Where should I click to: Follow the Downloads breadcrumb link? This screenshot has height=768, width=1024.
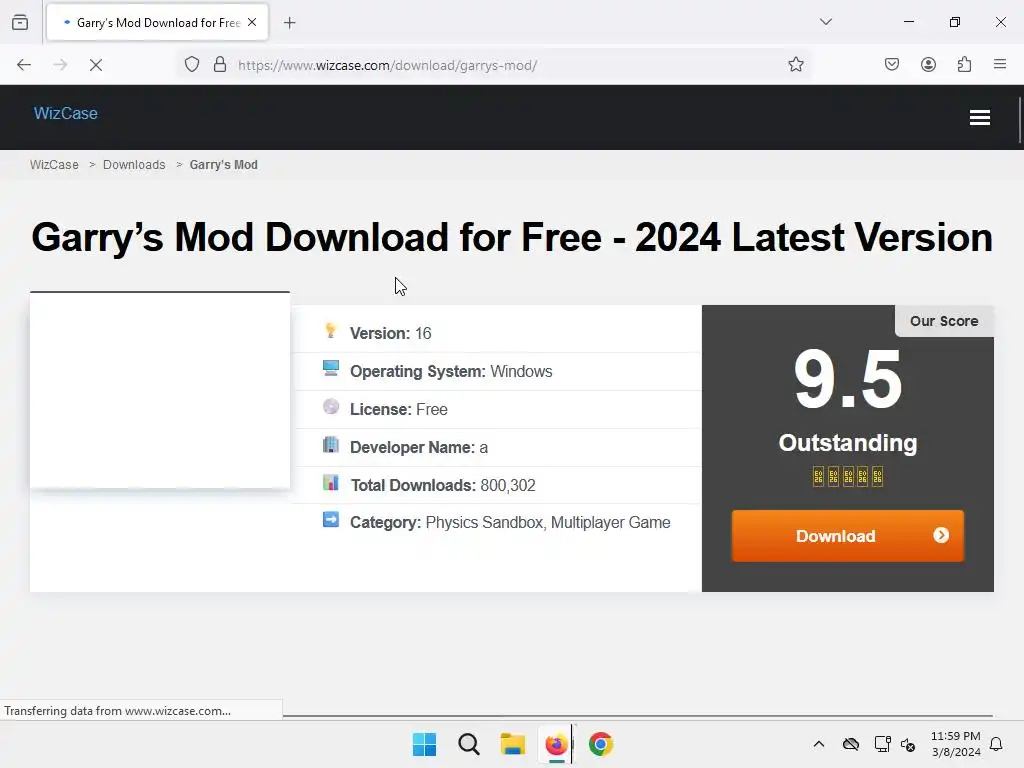134,165
